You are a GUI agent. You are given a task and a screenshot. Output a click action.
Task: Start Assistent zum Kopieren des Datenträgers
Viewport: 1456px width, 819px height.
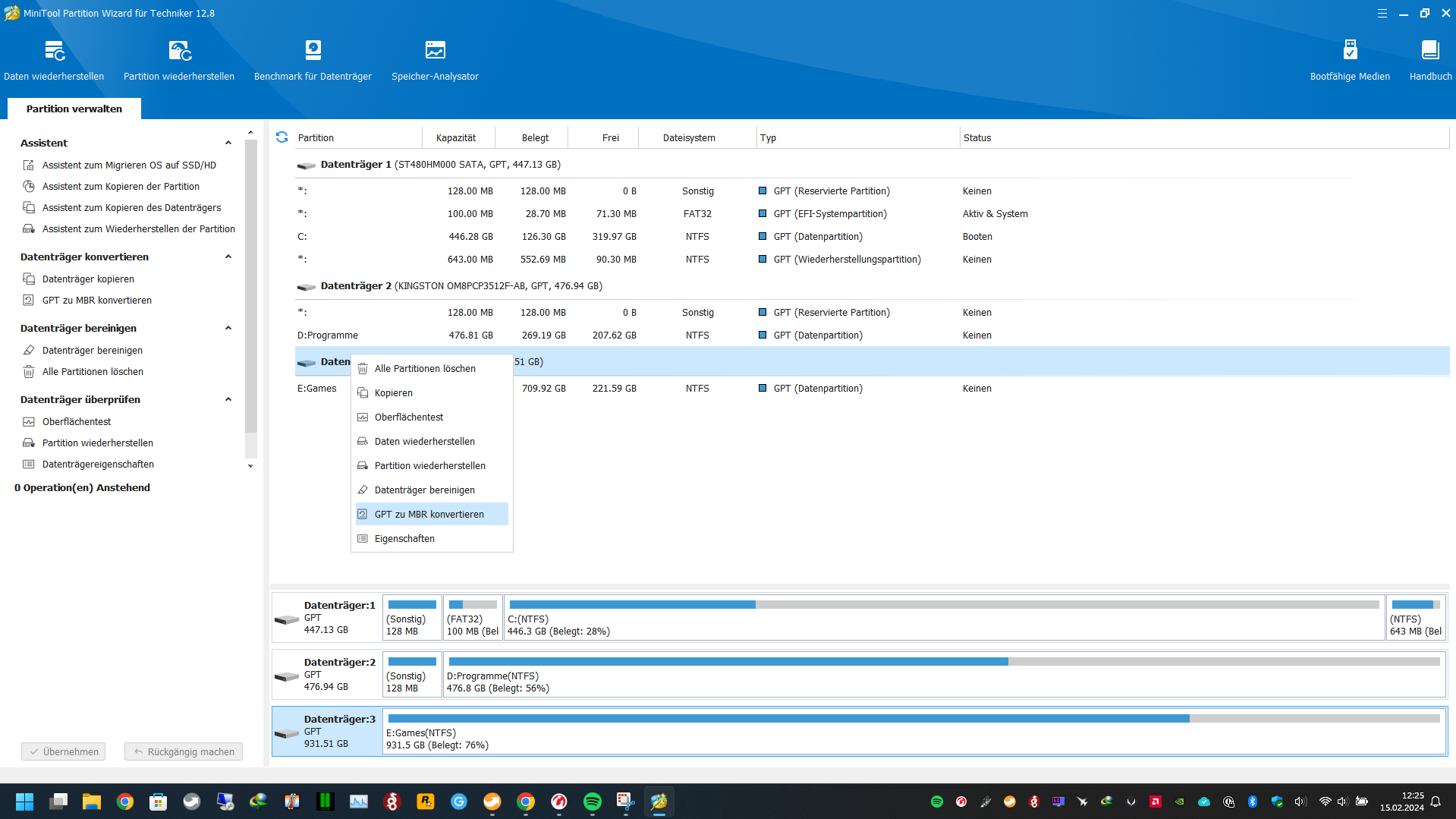click(x=131, y=208)
